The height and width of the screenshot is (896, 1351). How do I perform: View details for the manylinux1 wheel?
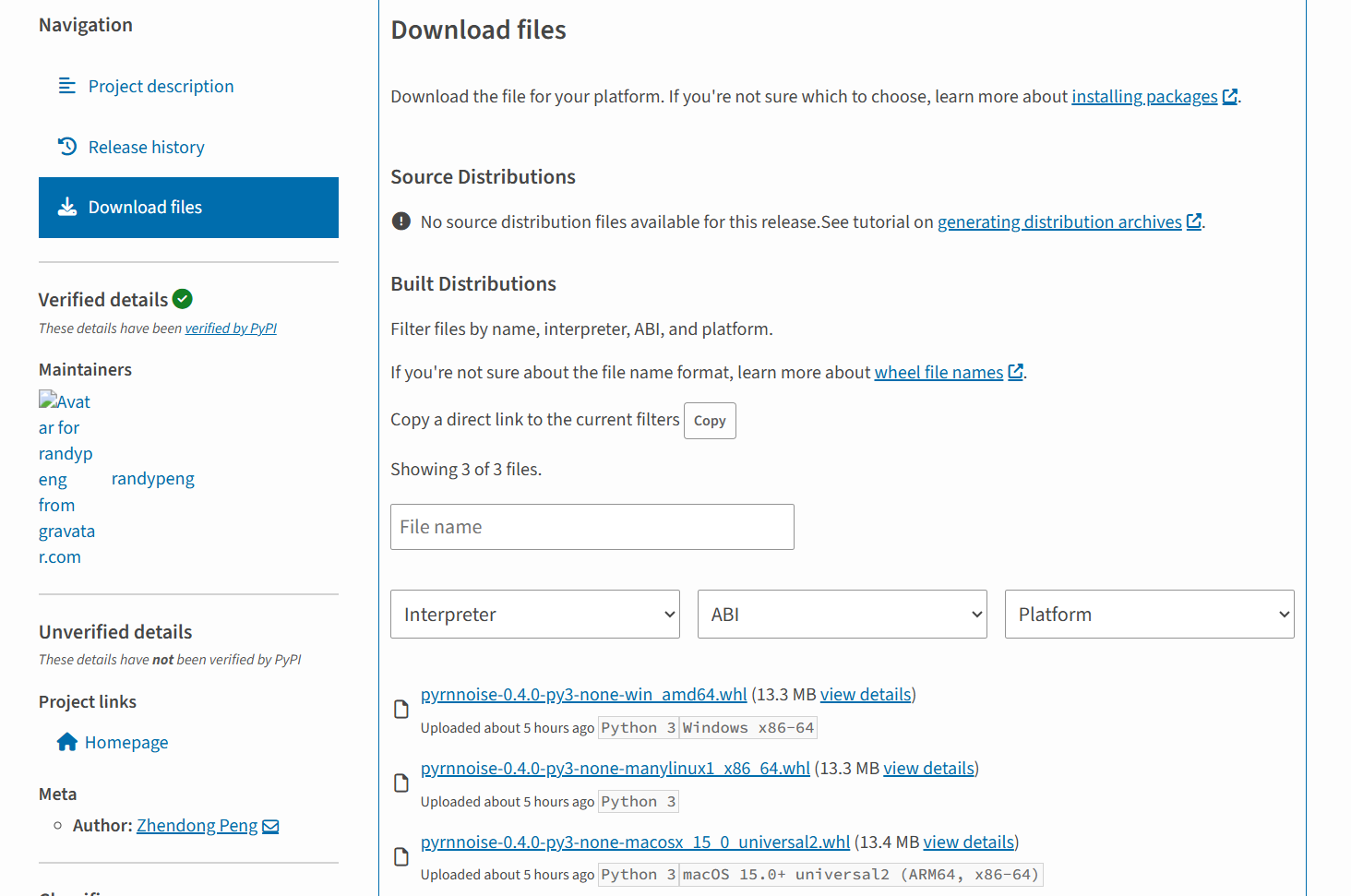click(929, 769)
